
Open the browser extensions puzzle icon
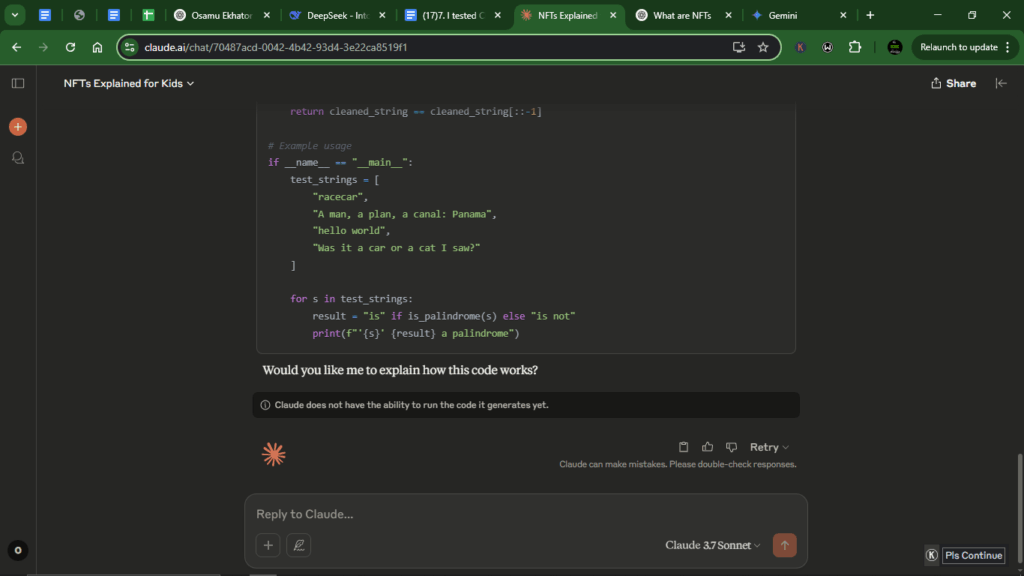point(855,47)
